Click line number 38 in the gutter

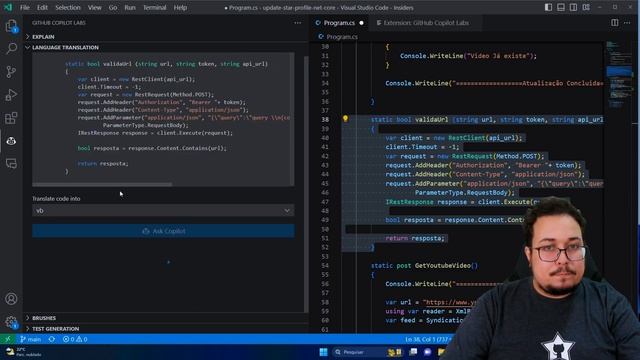coord(325,120)
